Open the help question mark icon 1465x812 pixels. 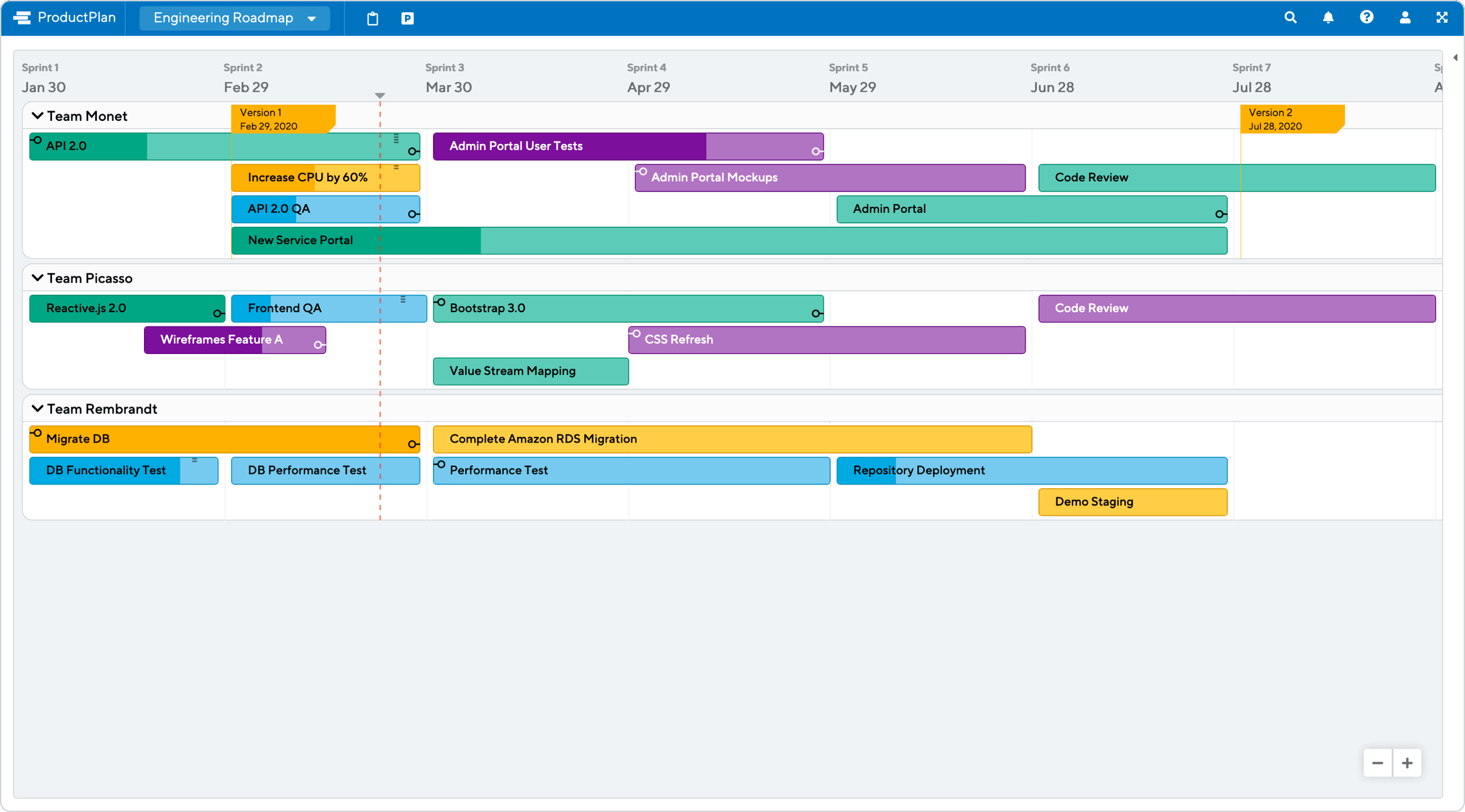[1367, 18]
